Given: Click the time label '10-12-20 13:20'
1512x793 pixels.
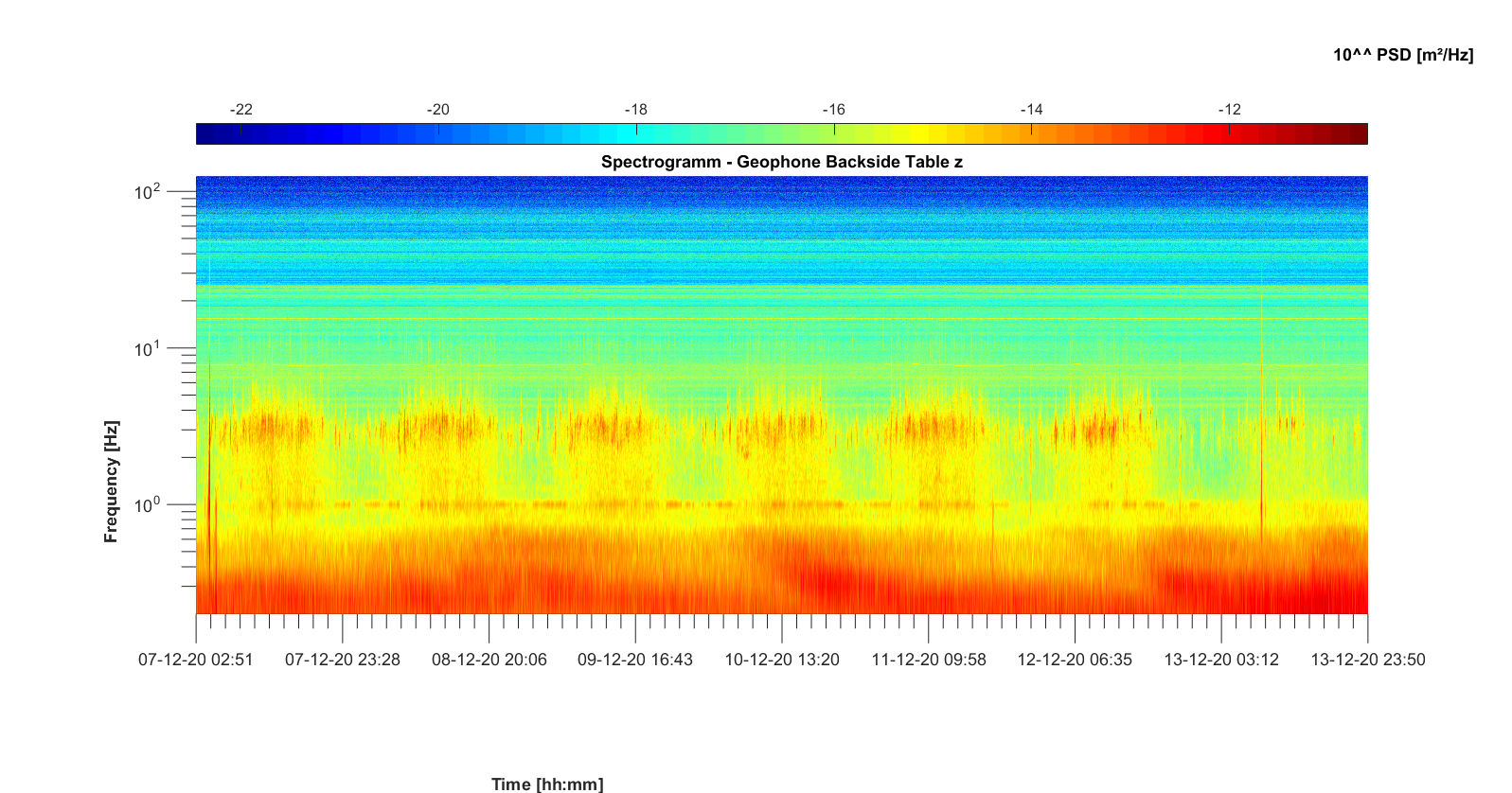Looking at the screenshot, I should pyautogui.click(x=782, y=660).
